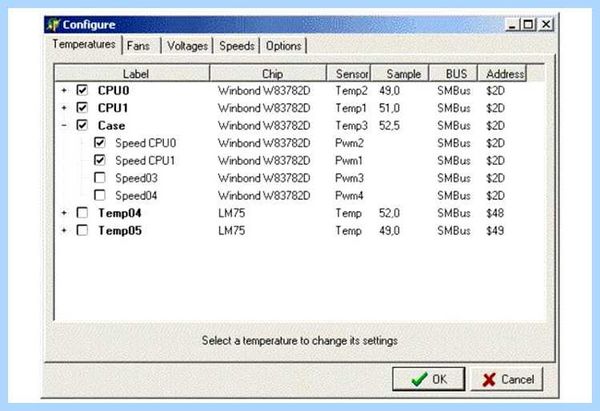Click the Pwm3 sensor cell
This screenshot has width=600, height=411.
point(349,178)
